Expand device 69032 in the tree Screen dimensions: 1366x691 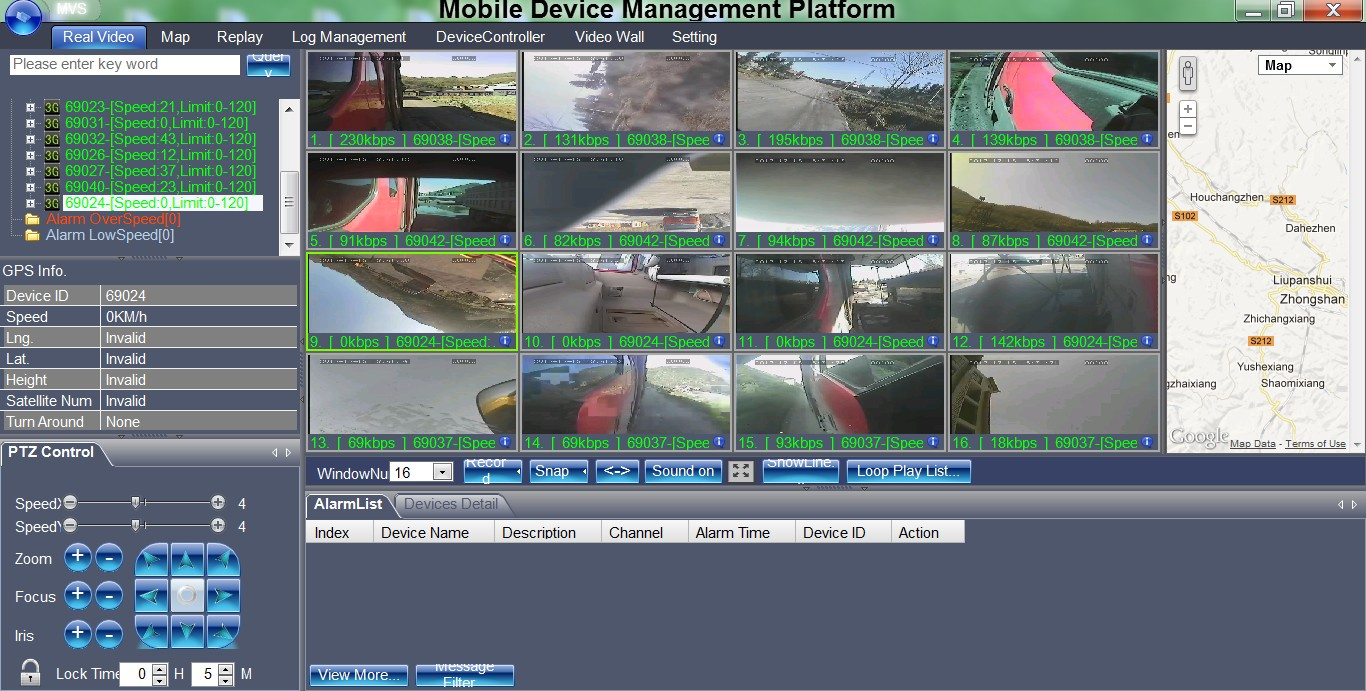(30, 139)
